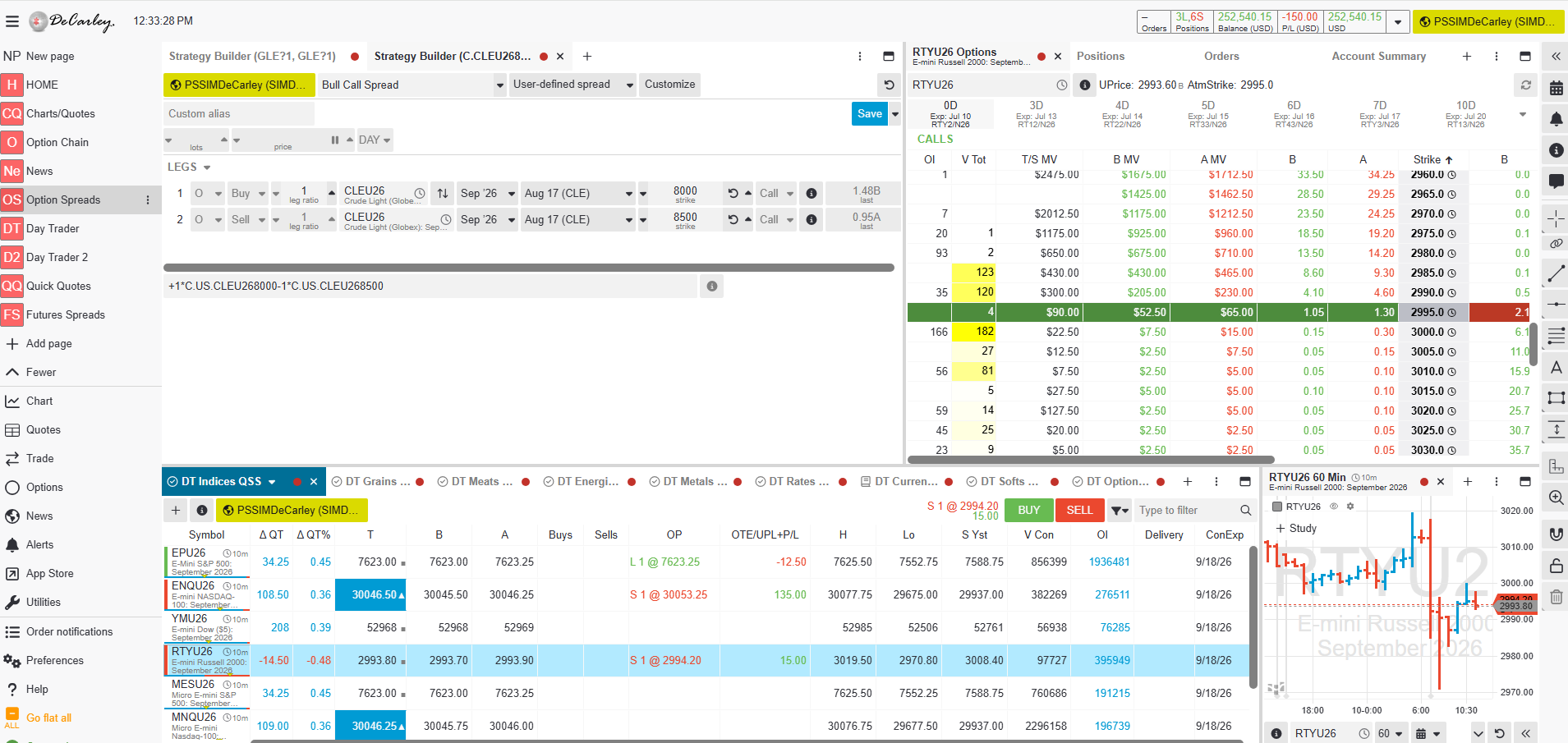Open leg 2 Sep '26 expiry dropdown
This screenshot has height=743, width=1568.
[488, 220]
